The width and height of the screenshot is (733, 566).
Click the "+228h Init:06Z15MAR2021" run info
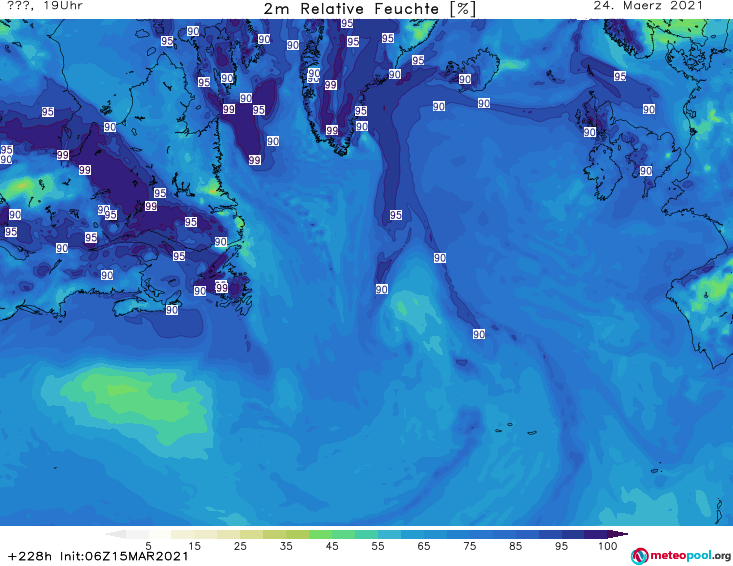click(x=98, y=556)
